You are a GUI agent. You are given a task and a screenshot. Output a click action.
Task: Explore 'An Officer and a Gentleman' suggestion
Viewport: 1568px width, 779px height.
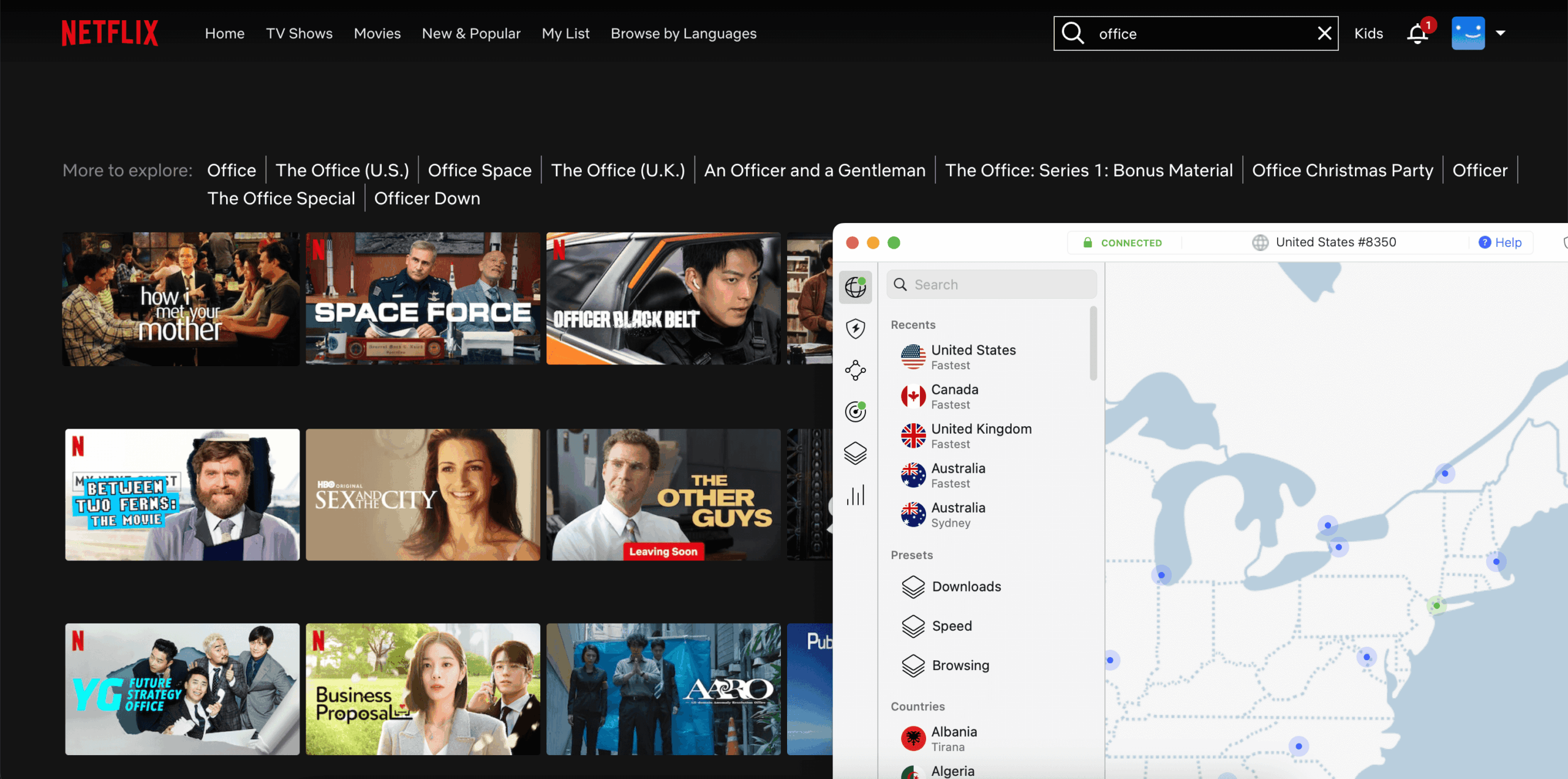815,170
